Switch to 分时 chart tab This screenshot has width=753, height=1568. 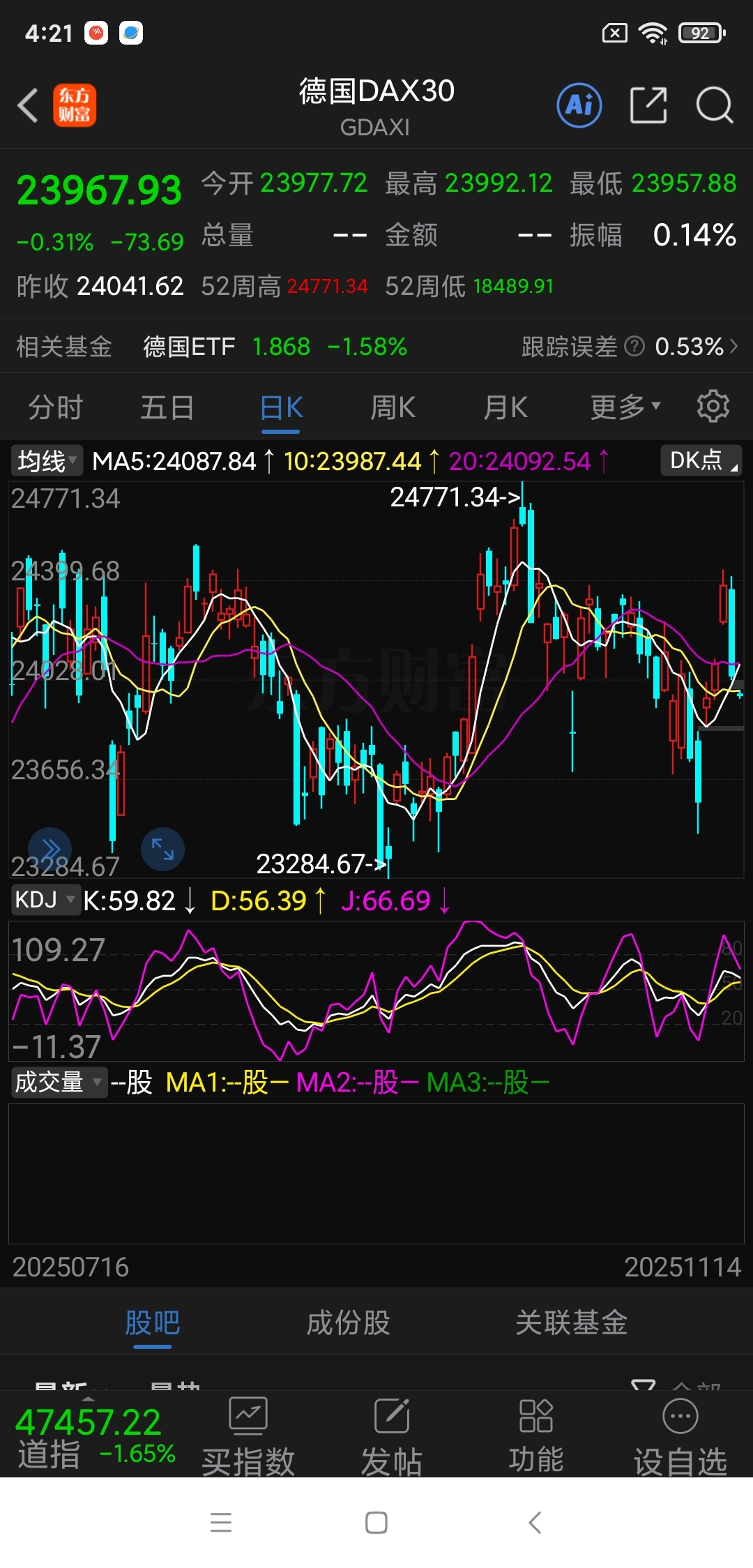56,407
